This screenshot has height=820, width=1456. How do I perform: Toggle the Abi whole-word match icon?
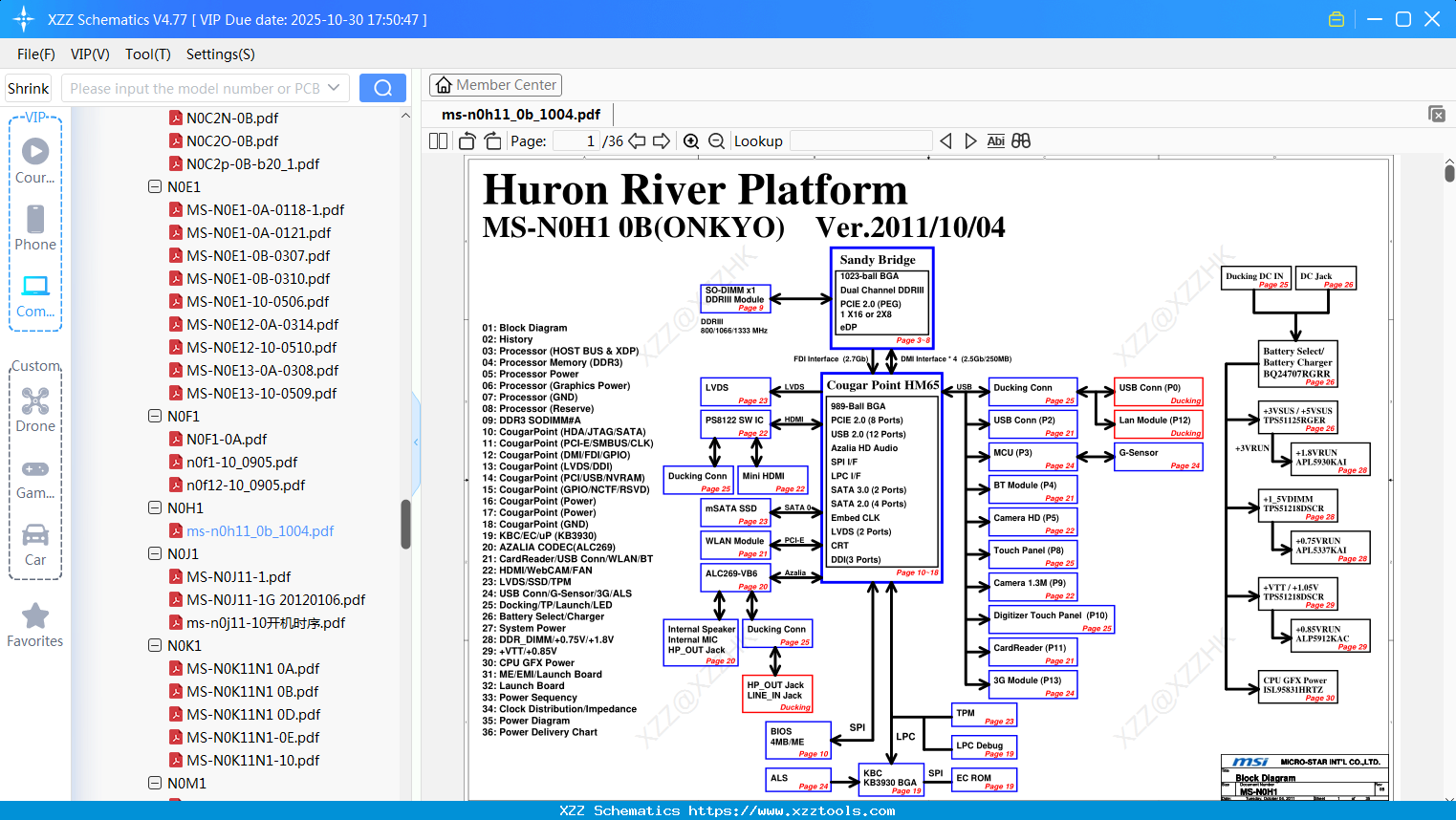coord(995,141)
